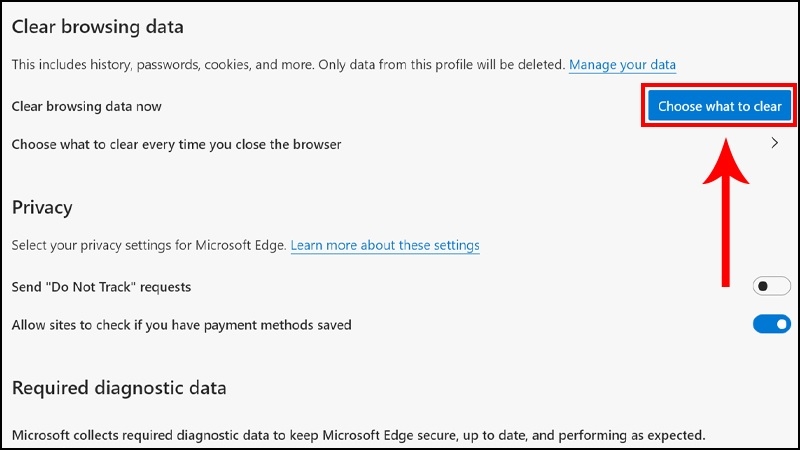
Task: Follow "Learn more about these settings" link
Action: (385, 245)
